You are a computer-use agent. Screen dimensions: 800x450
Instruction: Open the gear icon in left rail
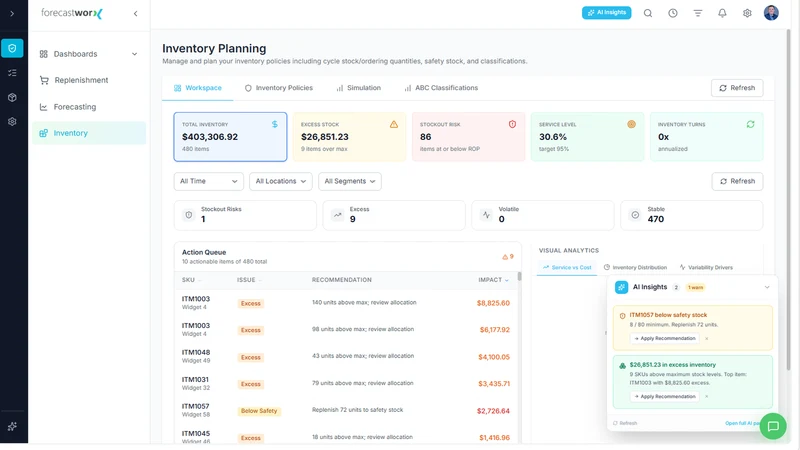click(12, 121)
